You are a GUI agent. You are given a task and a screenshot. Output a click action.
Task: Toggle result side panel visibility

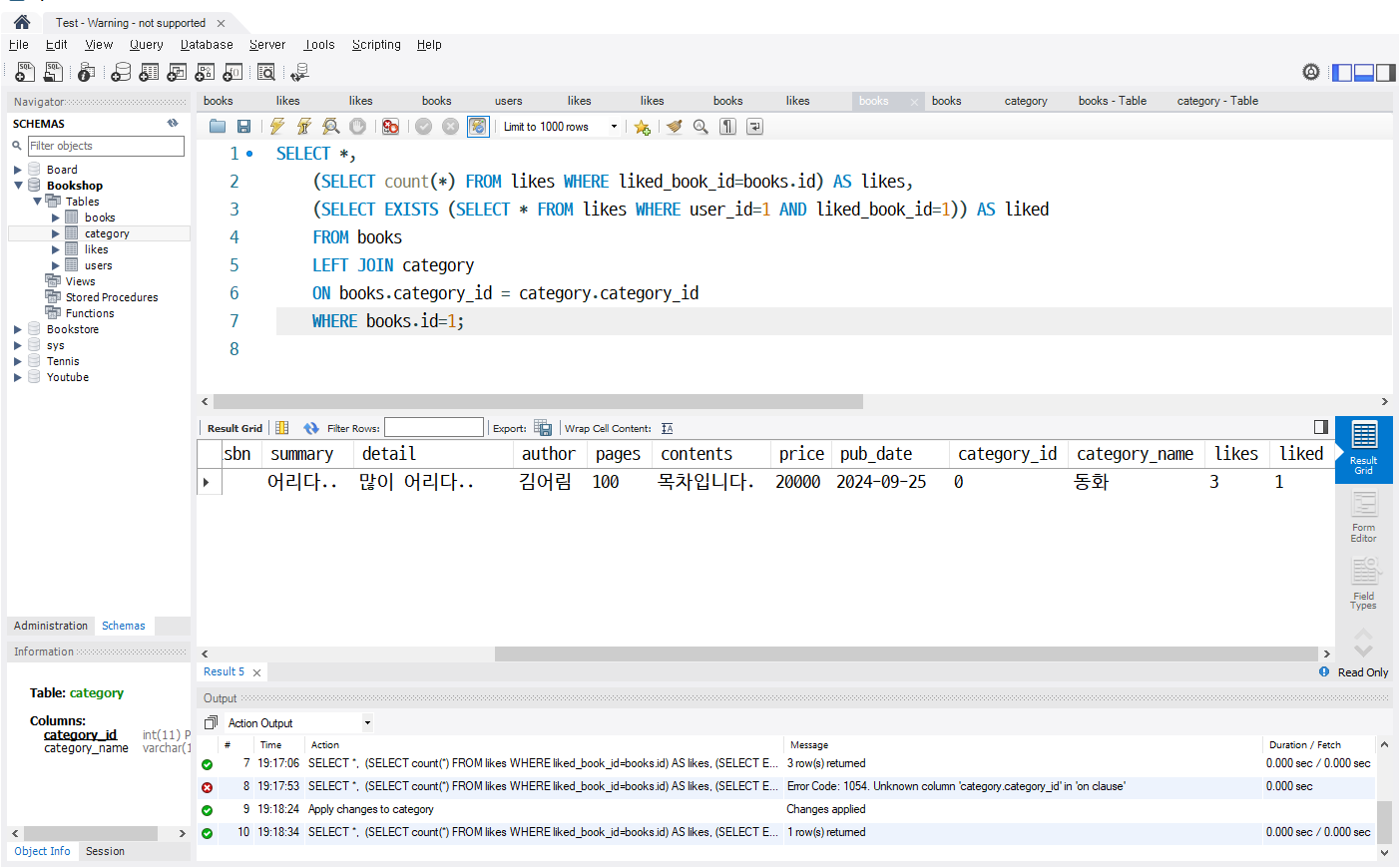coord(1321,427)
